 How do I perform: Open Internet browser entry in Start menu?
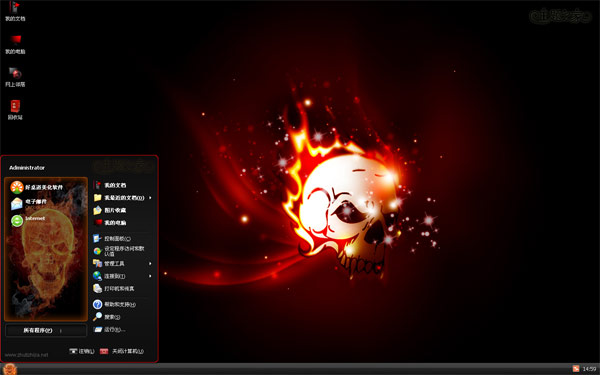28,220
